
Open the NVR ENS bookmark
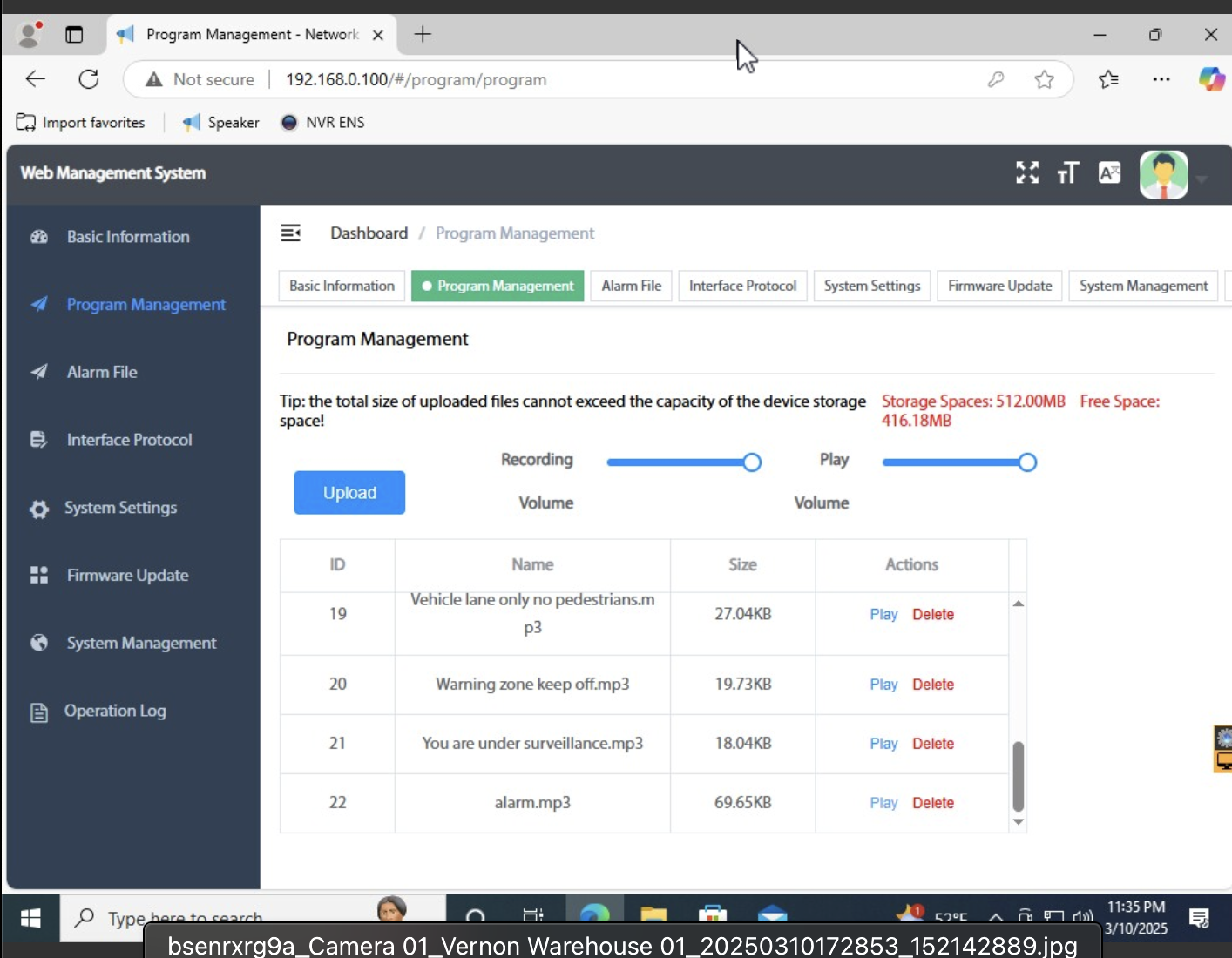click(322, 123)
